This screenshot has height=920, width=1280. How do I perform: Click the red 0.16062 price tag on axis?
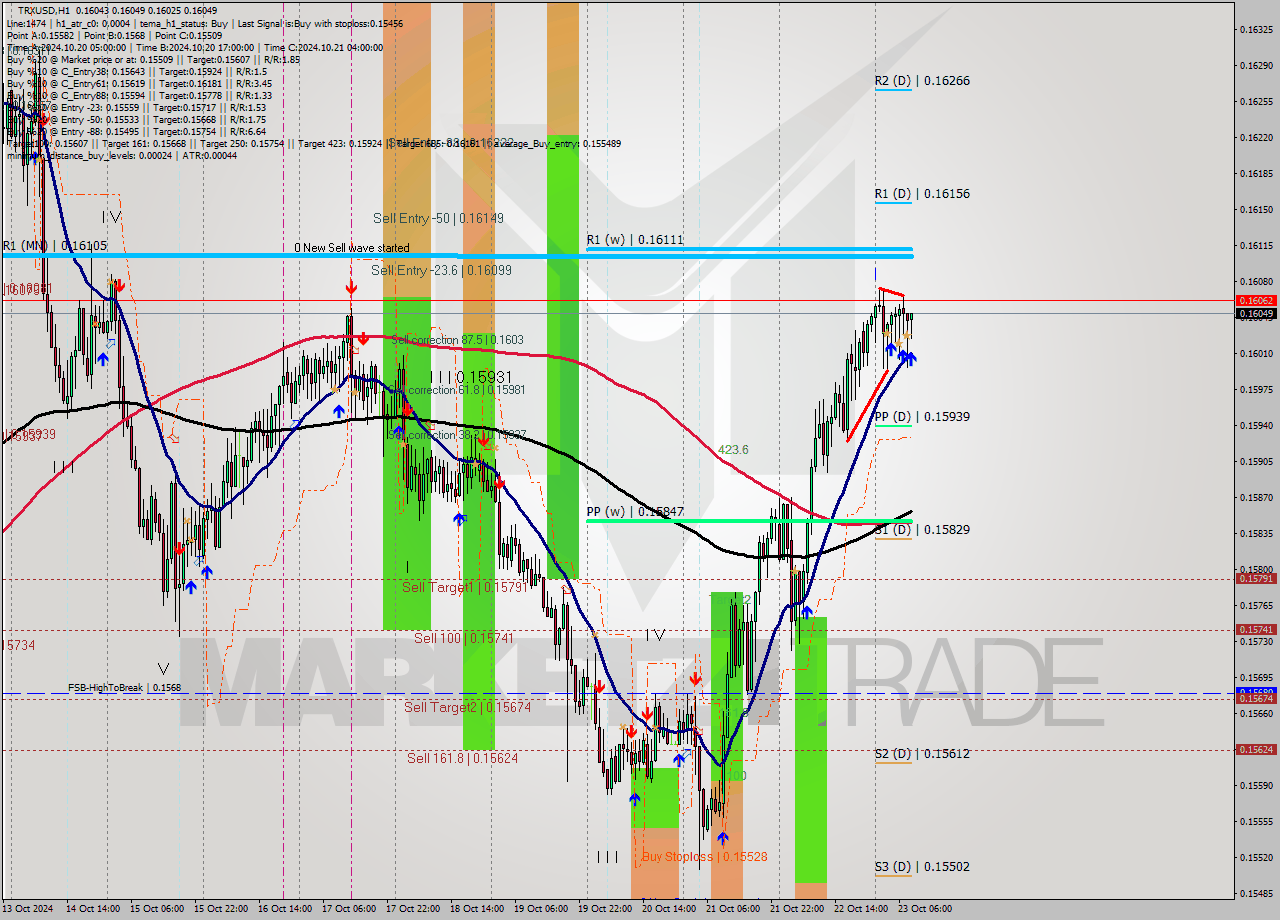(x=1256, y=300)
